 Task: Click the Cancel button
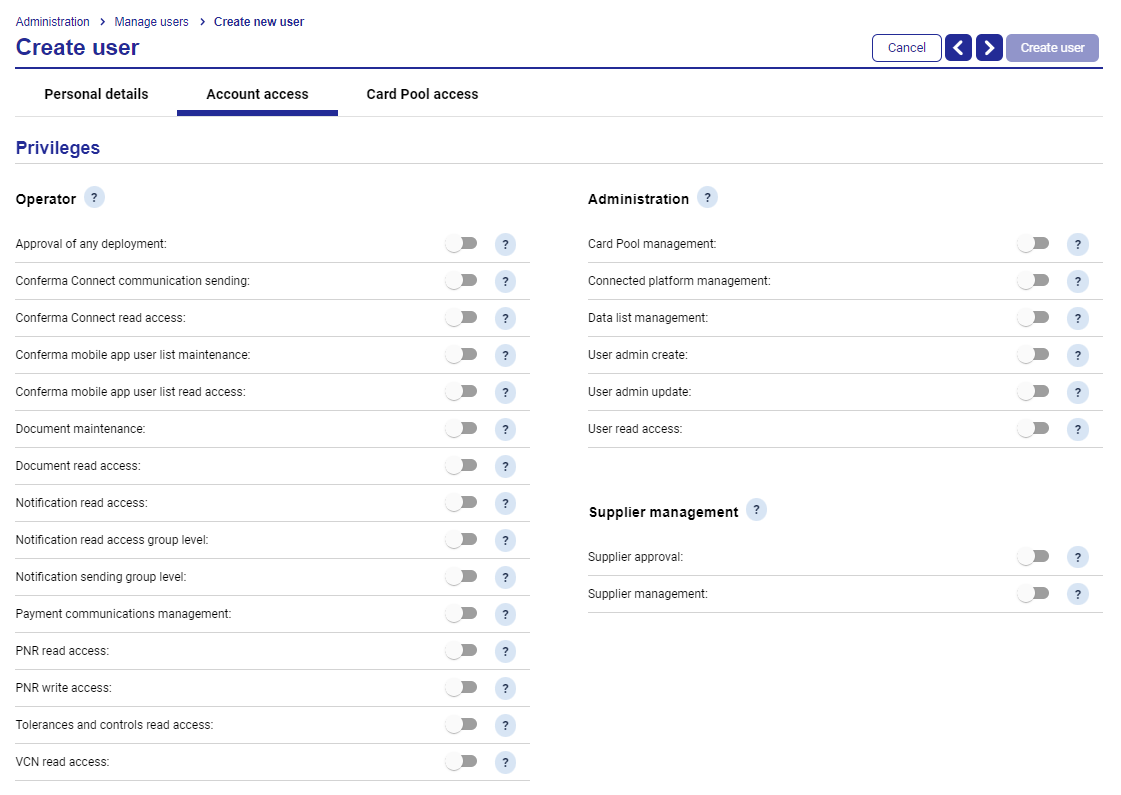click(x=907, y=48)
